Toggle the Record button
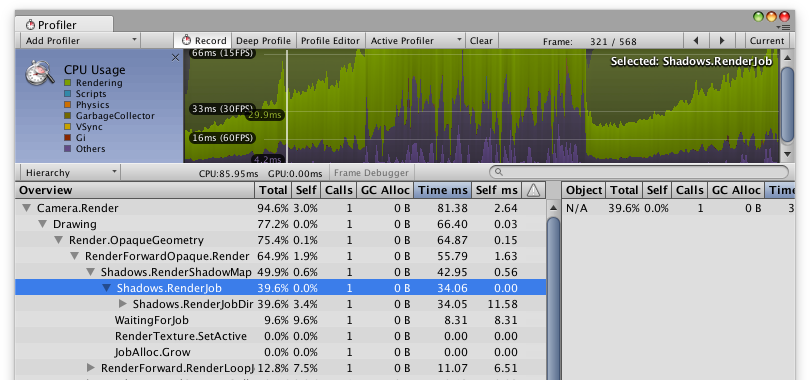The image size is (810, 380). pyautogui.click(x=203, y=41)
